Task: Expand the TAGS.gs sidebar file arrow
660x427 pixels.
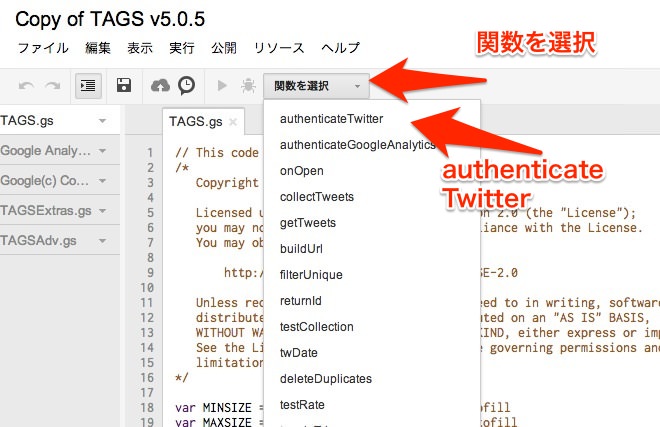Action: 102,121
